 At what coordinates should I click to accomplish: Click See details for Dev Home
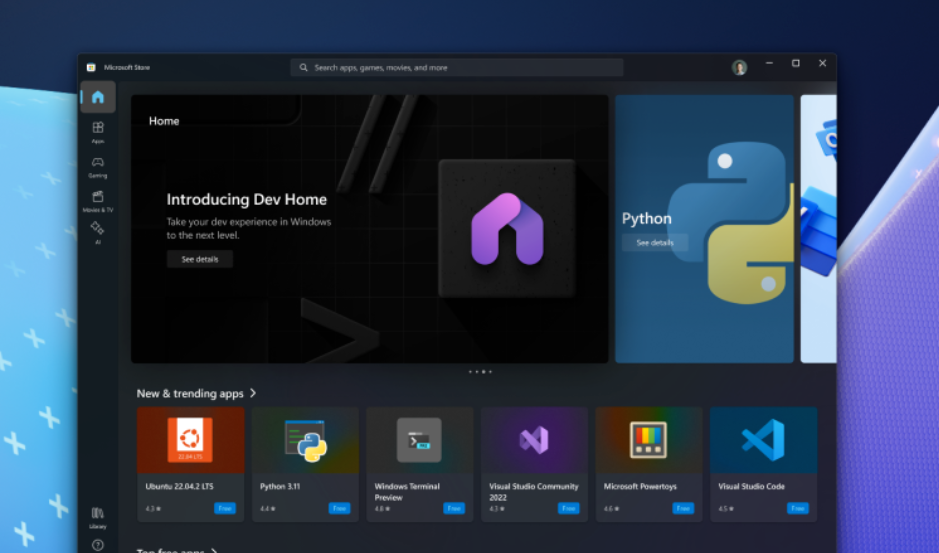coord(199,259)
